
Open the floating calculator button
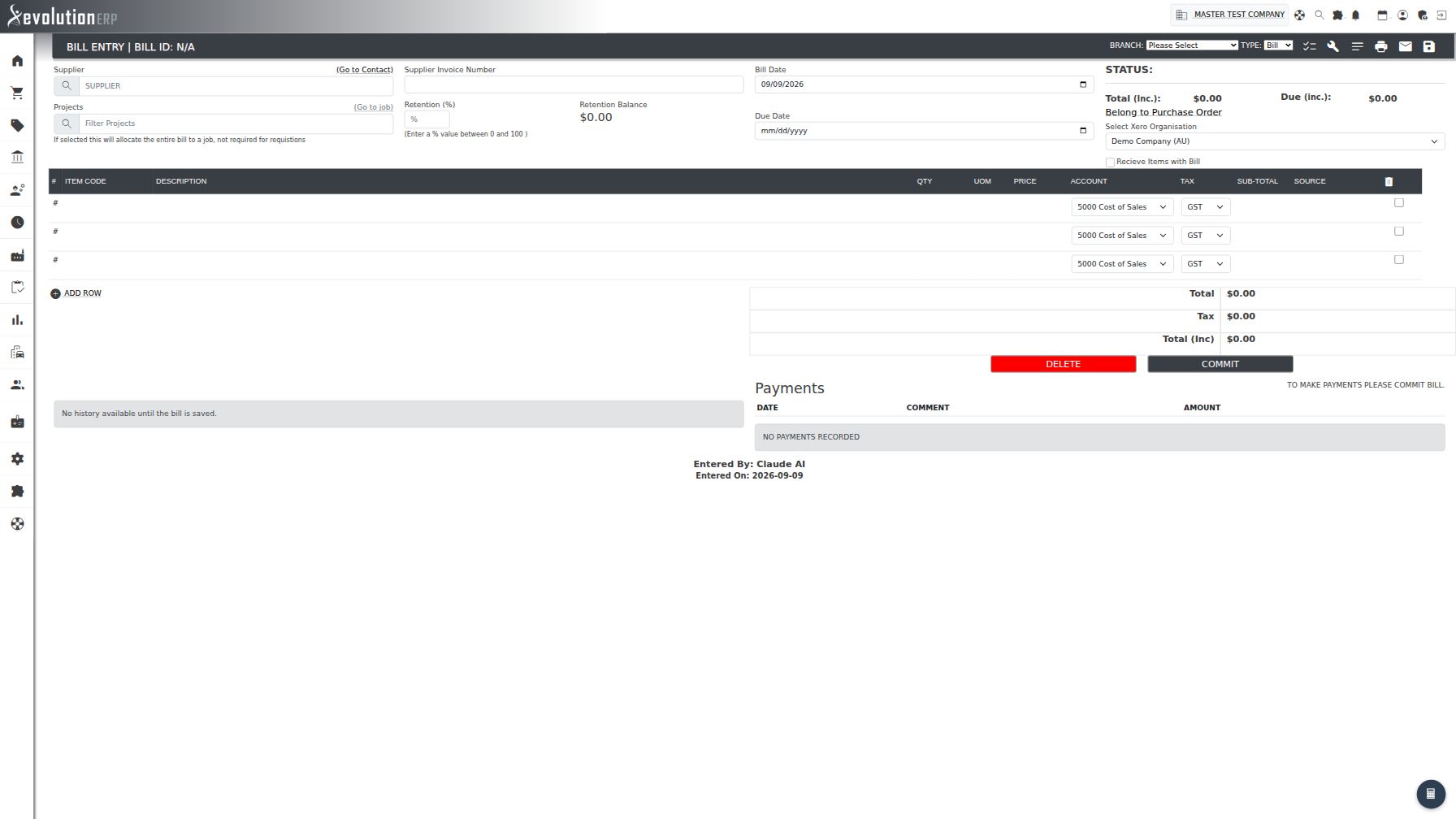tap(1431, 794)
